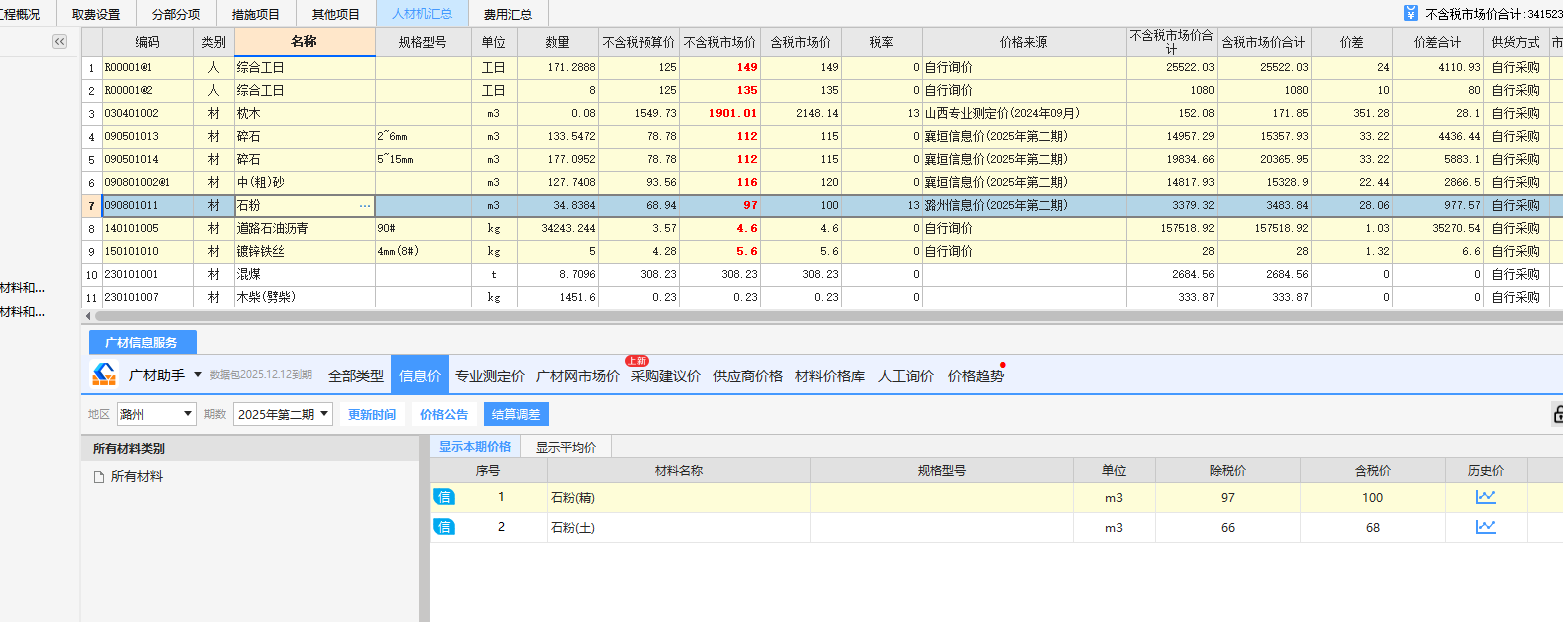The width and height of the screenshot is (1563, 622).
Task: Click the 石粉(精) material name
Action: tap(573, 497)
